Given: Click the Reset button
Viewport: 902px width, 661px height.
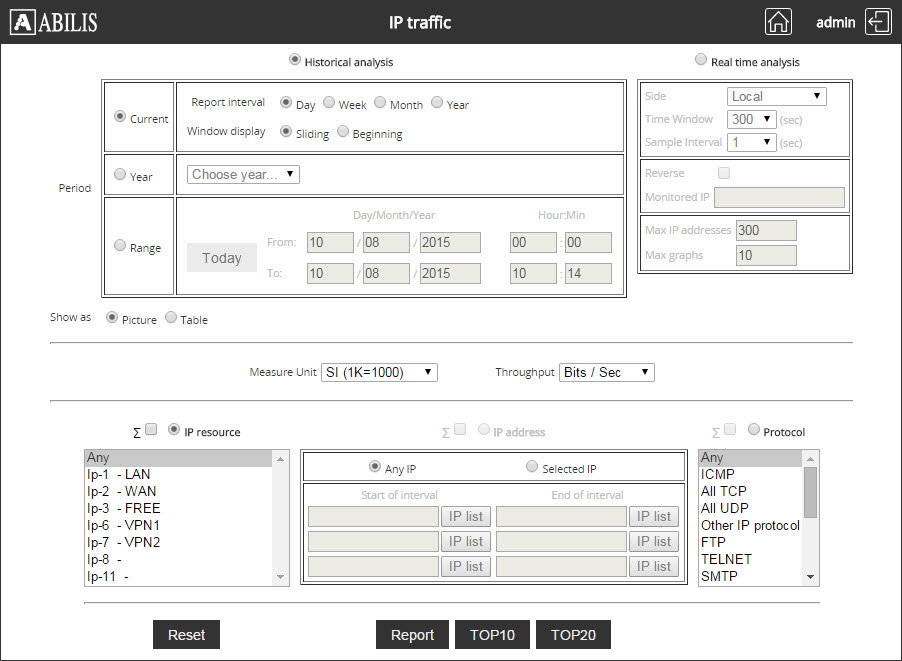Looking at the screenshot, I should tap(186, 635).
